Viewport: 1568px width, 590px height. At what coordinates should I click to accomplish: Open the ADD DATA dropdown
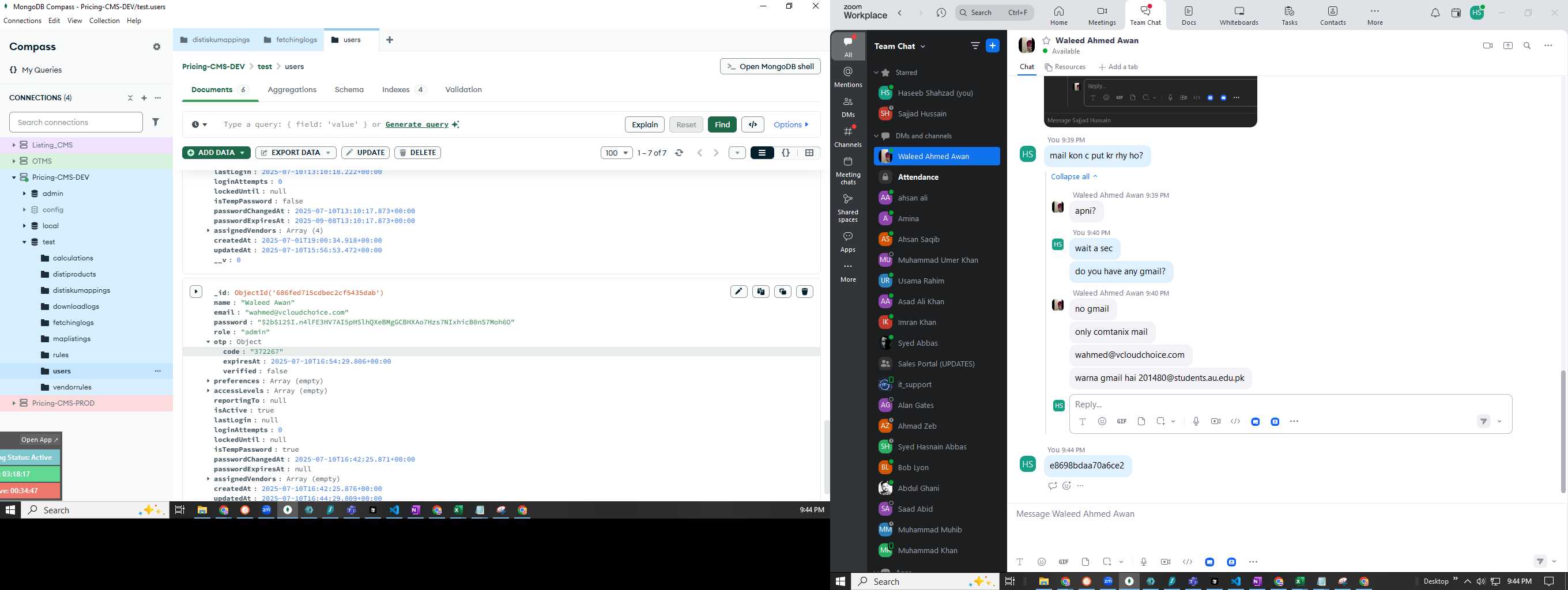click(216, 153)
